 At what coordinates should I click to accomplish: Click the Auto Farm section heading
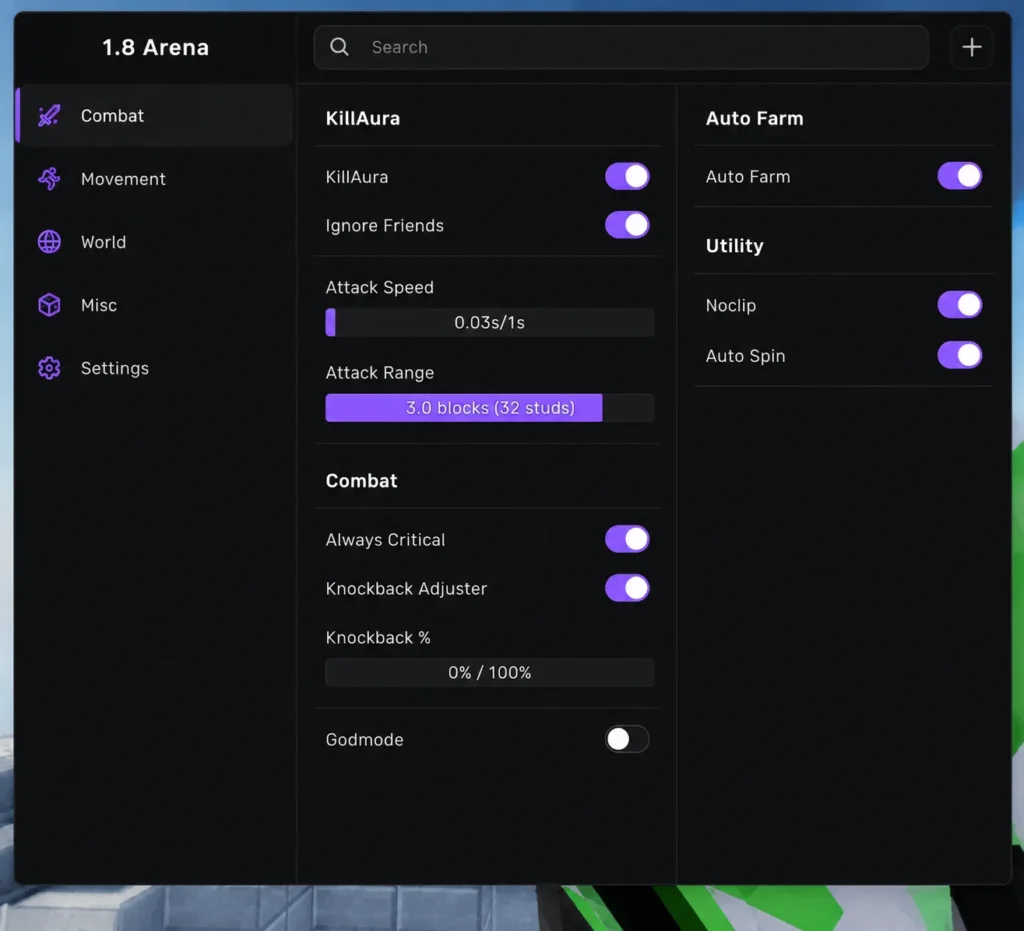[x=755, y=118]
